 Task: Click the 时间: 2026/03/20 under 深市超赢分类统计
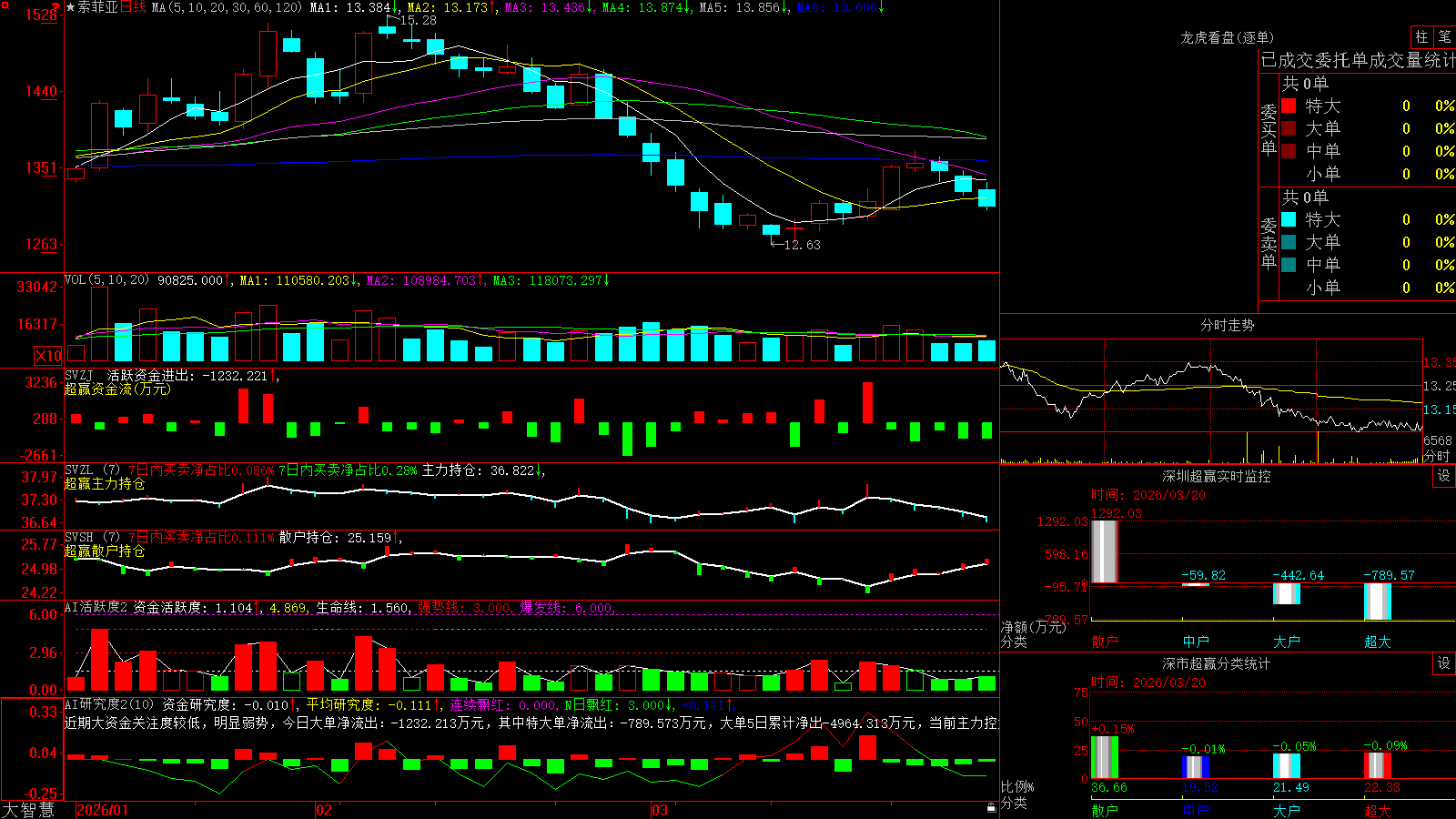(1148, 682)
